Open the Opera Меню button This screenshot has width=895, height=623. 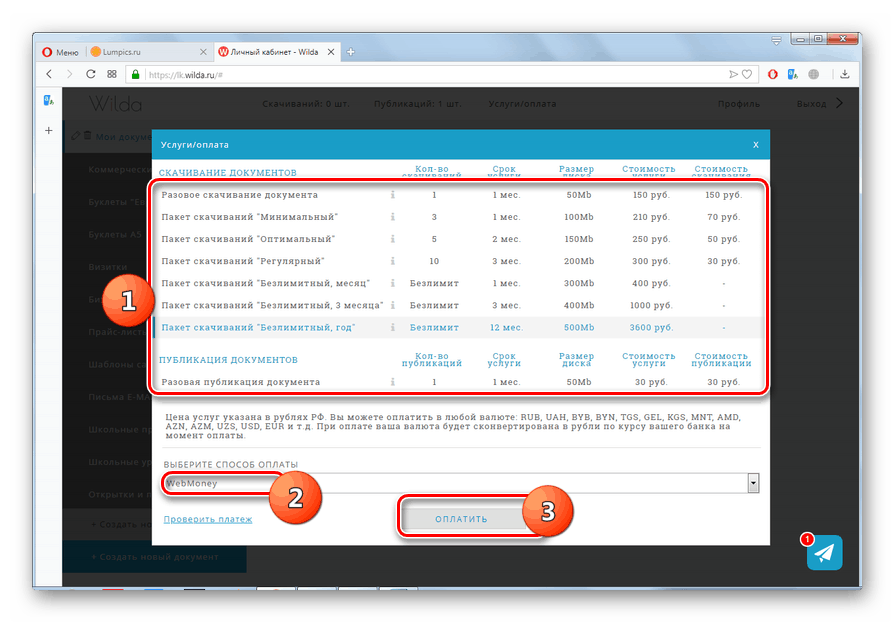point(61,52)
